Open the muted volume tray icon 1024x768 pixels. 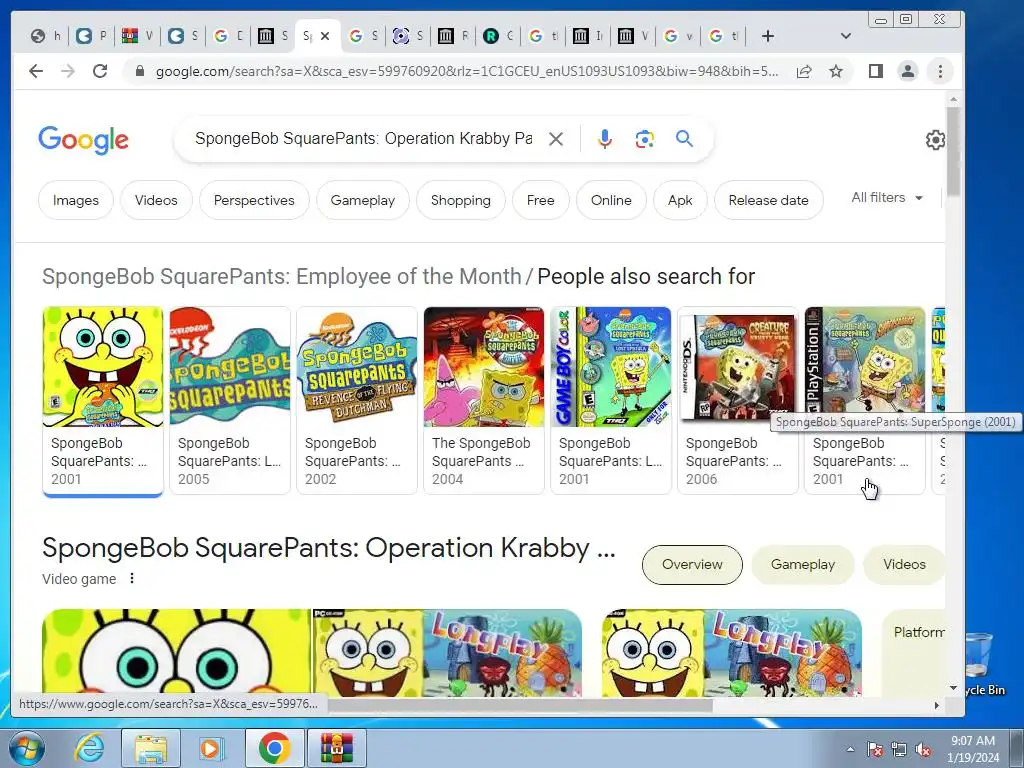[923, 750]
